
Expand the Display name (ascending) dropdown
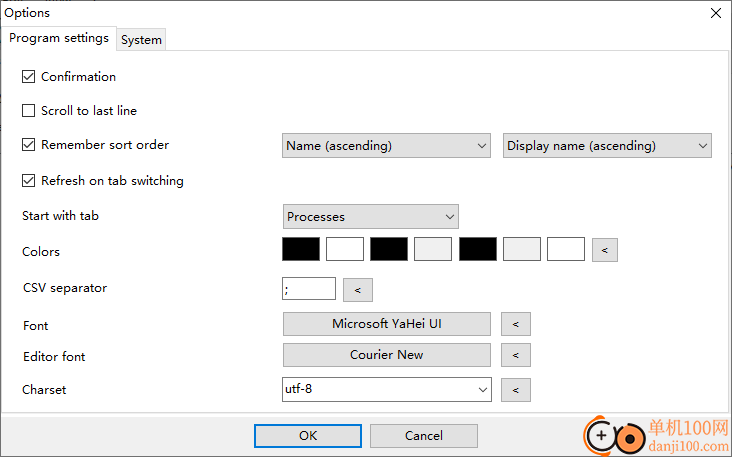pyautogui.click(x=606, y=146)
